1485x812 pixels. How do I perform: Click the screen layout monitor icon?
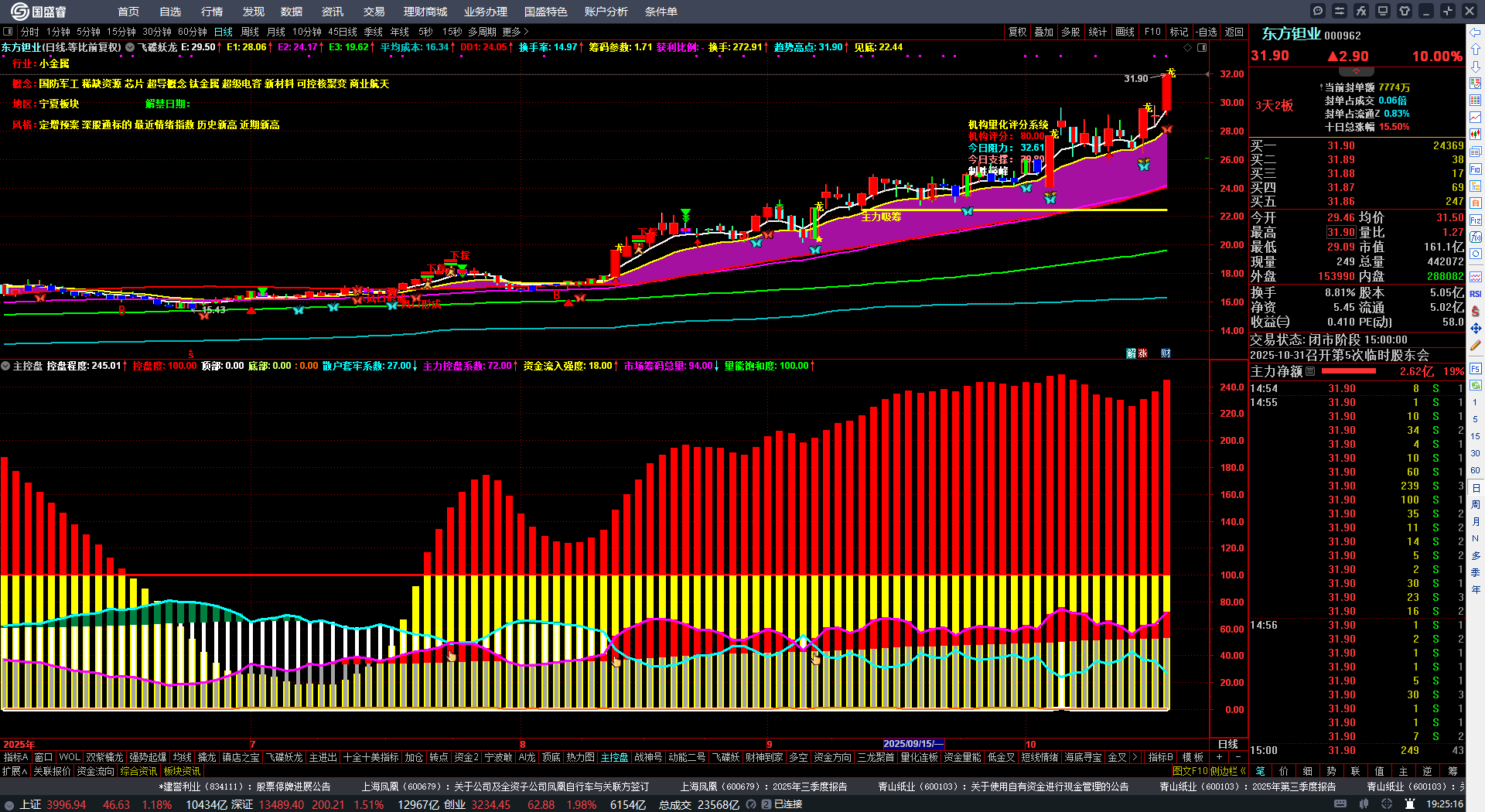[1383, 11]
